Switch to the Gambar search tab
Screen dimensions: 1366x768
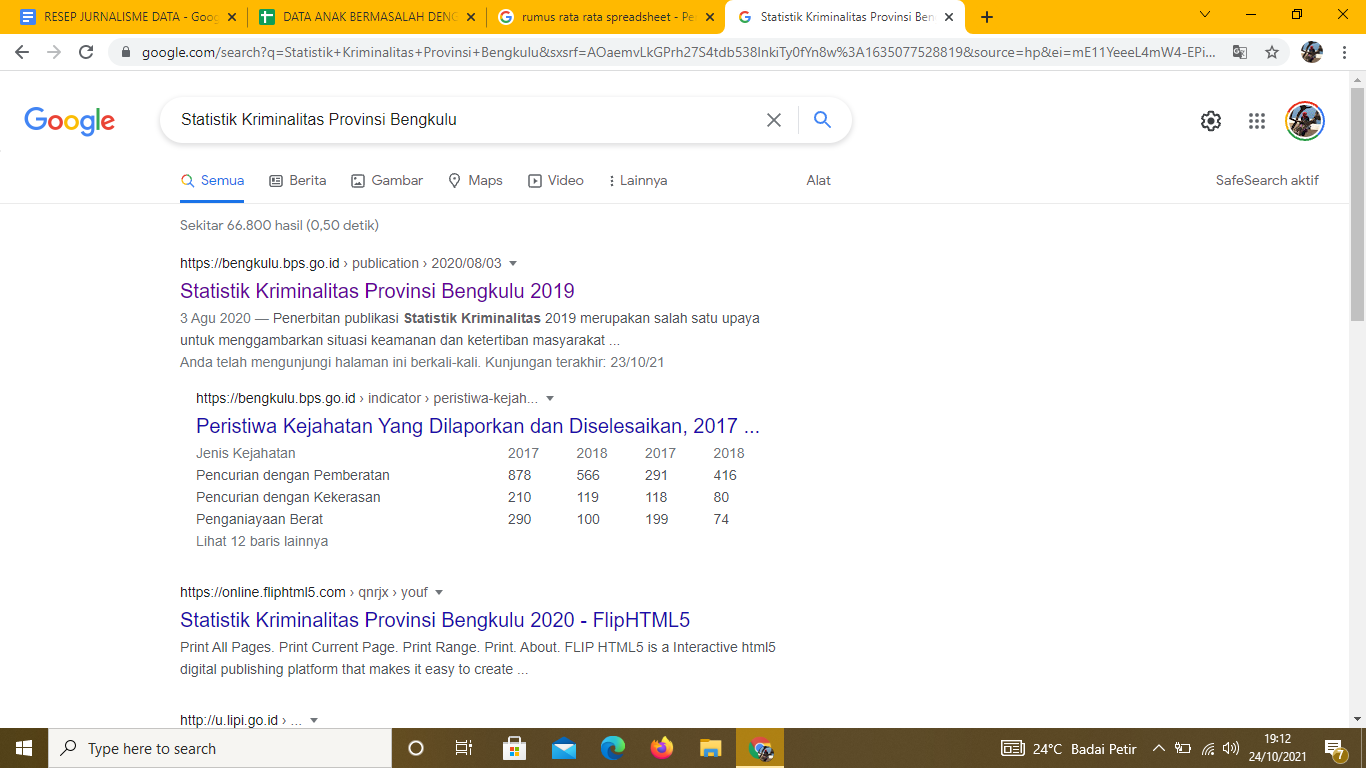(x=387, y=181)
